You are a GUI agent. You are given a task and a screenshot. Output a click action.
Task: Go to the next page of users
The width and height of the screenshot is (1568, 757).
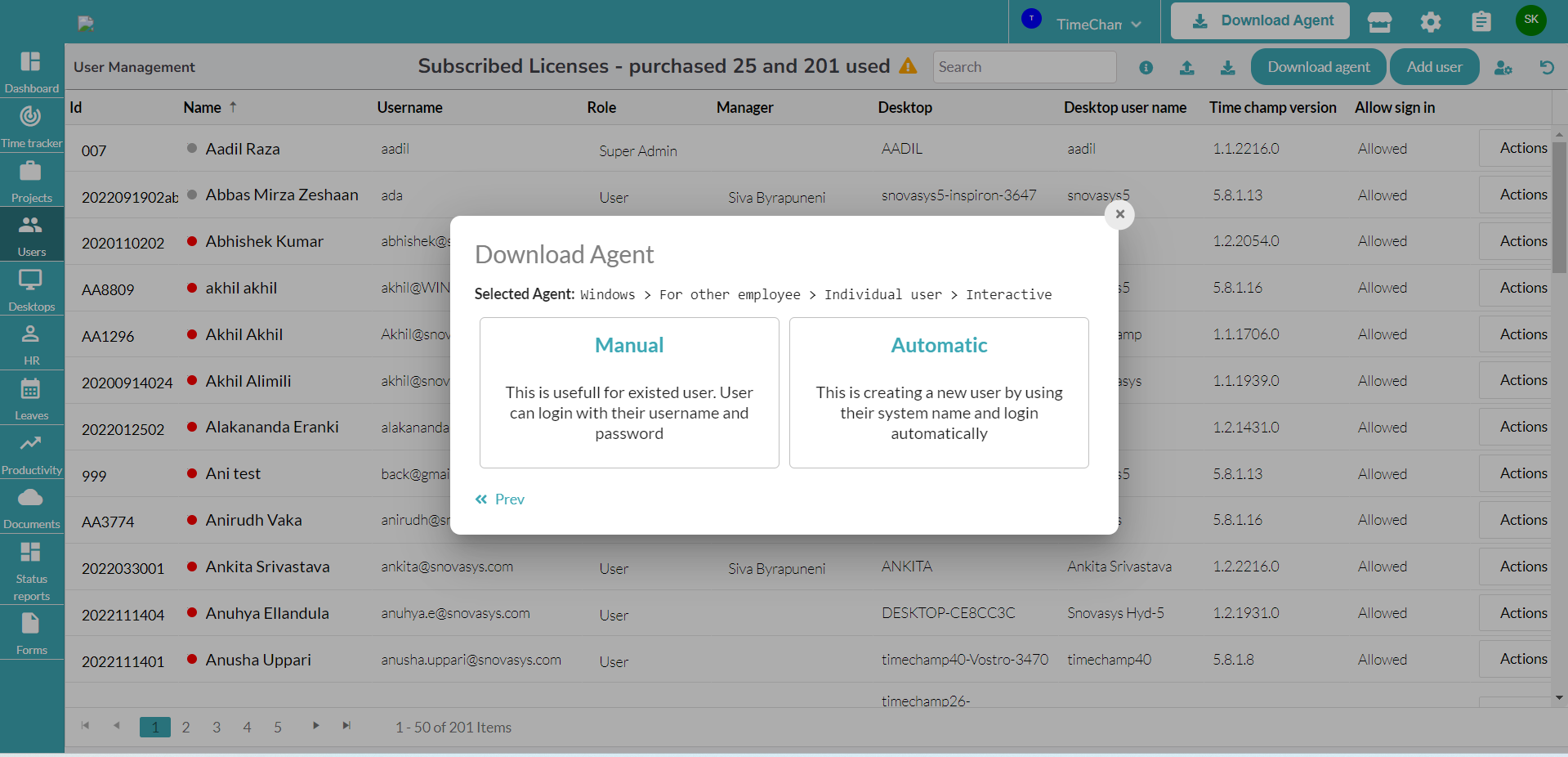[315, 726]
